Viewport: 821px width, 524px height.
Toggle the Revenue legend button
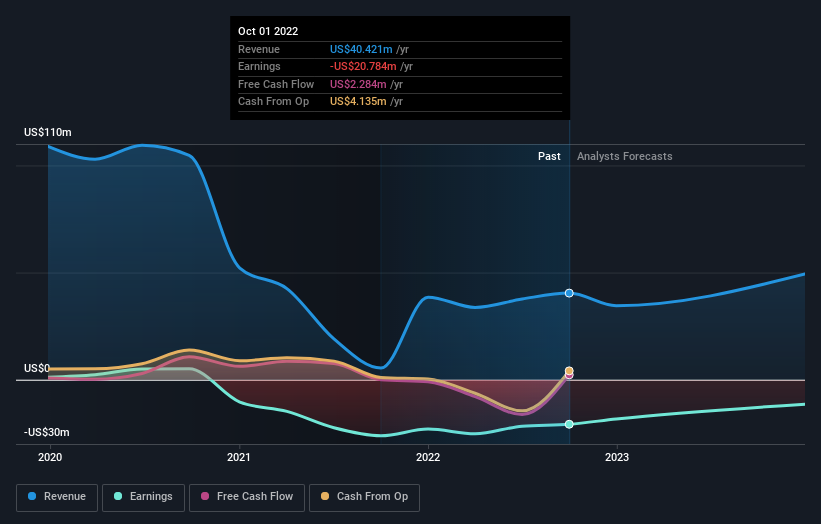57,497
